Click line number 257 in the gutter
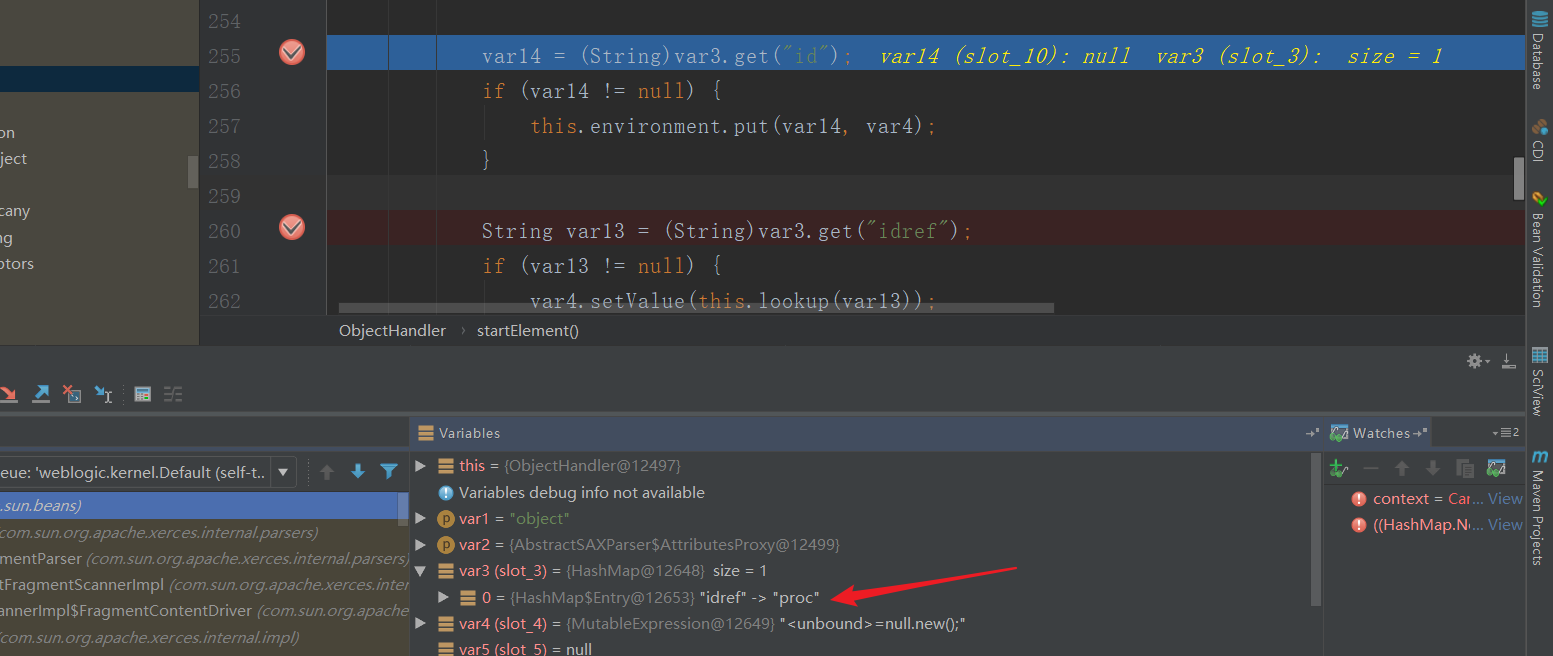The width and height of the screenshot is (1553, 656). tap(224, 126)
